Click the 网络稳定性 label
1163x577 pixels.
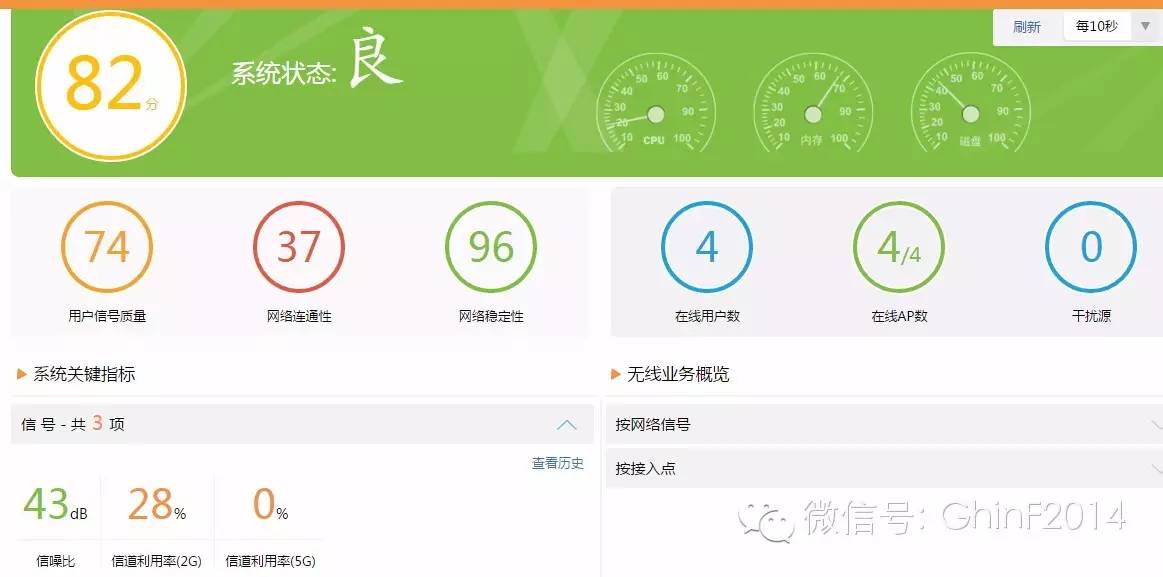click(x=491, y=317)
